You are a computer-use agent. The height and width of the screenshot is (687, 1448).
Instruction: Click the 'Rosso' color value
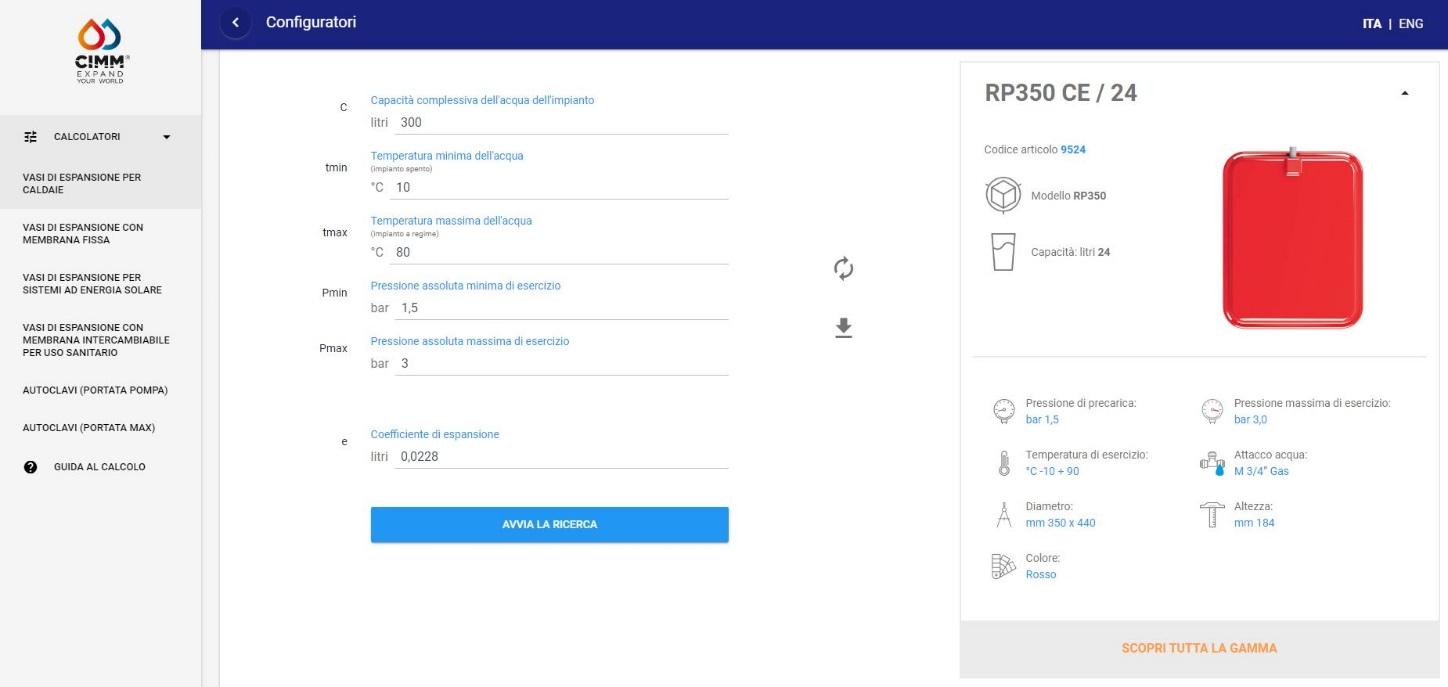tap(1041, 574)
